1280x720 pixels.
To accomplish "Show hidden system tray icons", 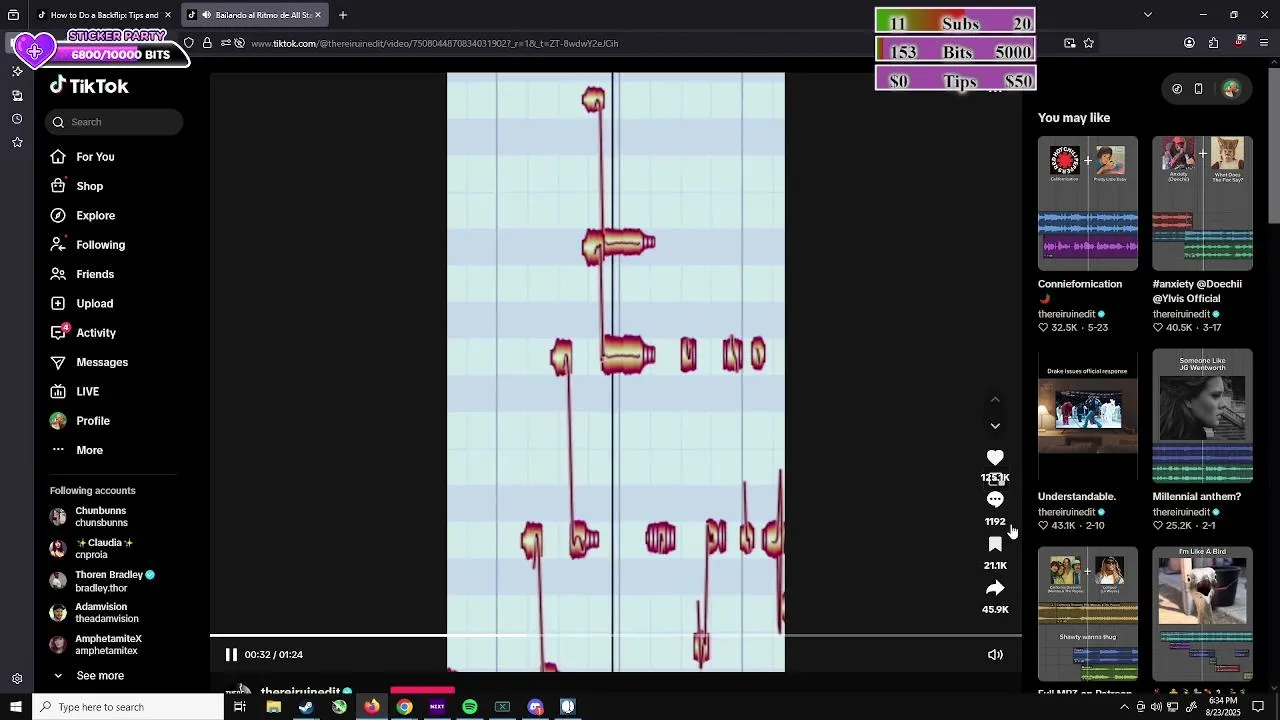I will 1124,707.
